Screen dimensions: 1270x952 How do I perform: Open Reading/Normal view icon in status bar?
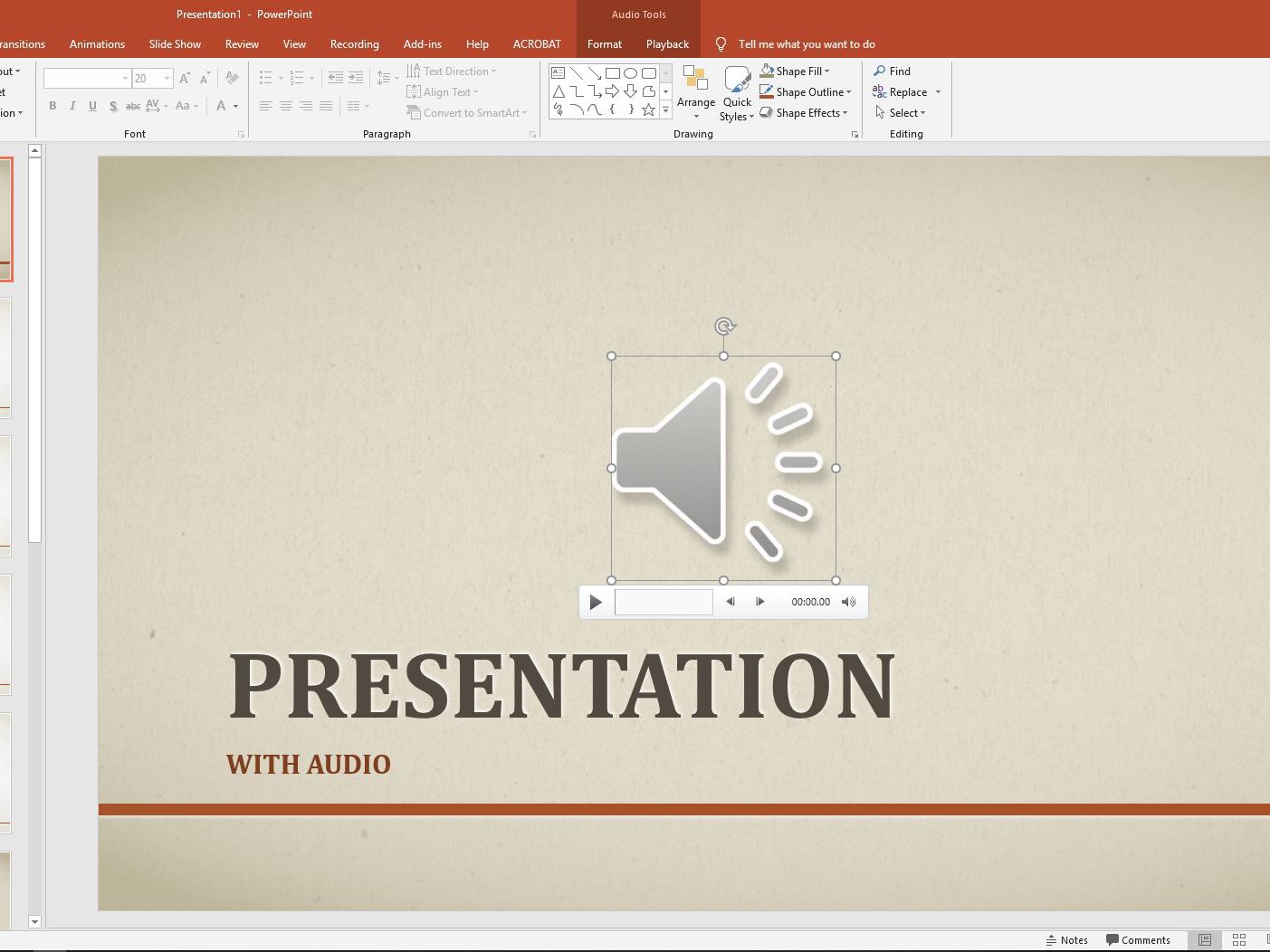pos(1205,940)
